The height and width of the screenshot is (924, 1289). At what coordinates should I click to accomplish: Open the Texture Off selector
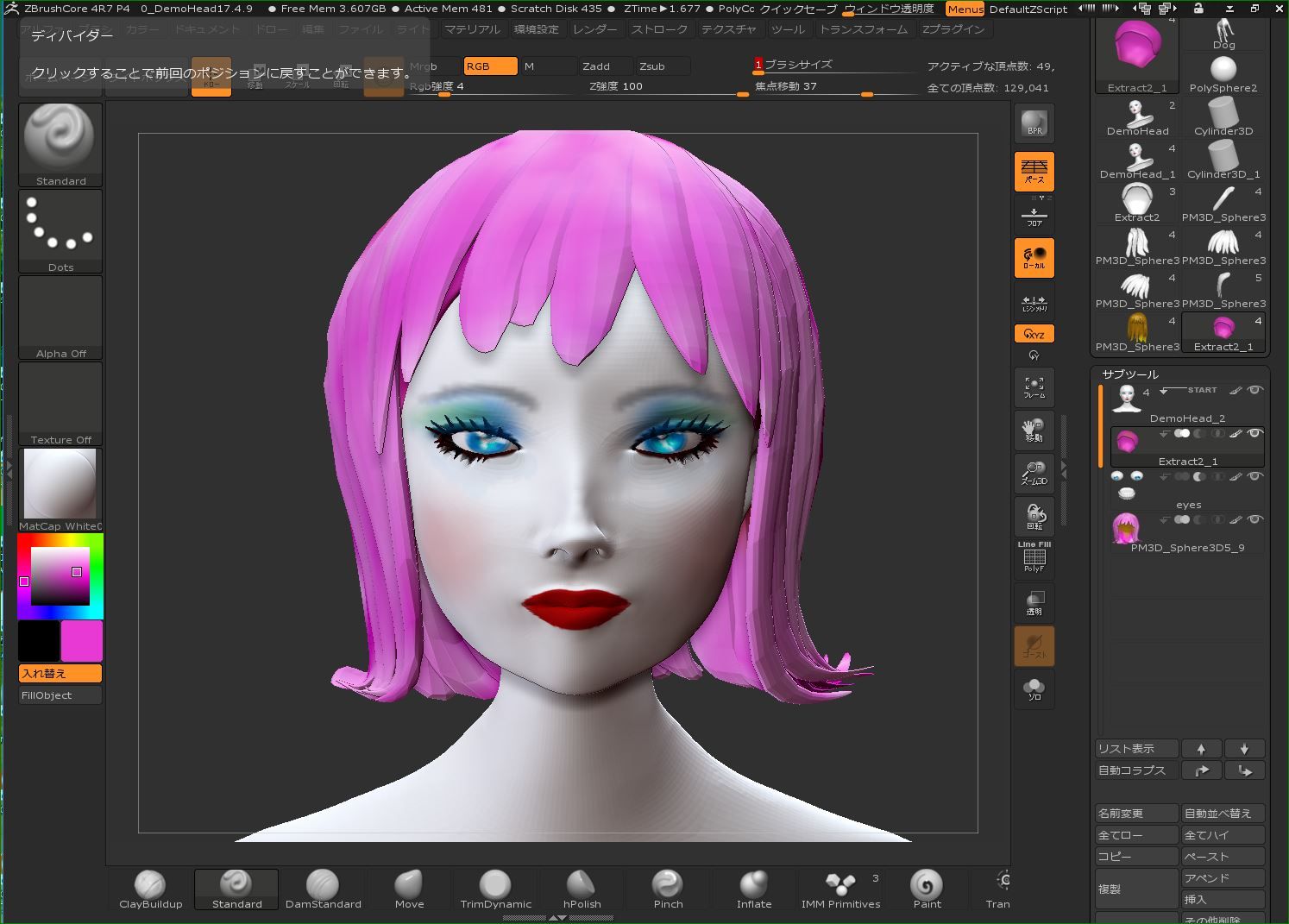point(60,403)
